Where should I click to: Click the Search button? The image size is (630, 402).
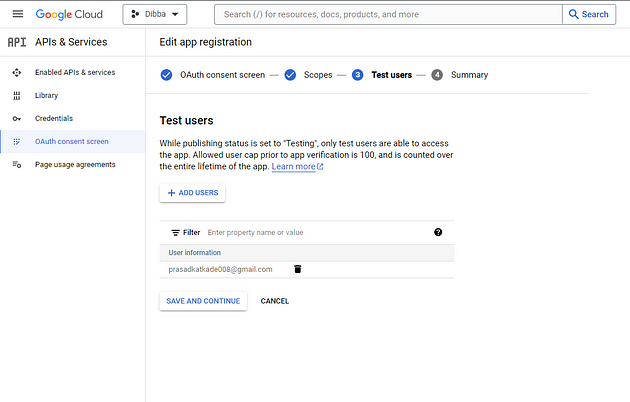(x=589, y=14)
